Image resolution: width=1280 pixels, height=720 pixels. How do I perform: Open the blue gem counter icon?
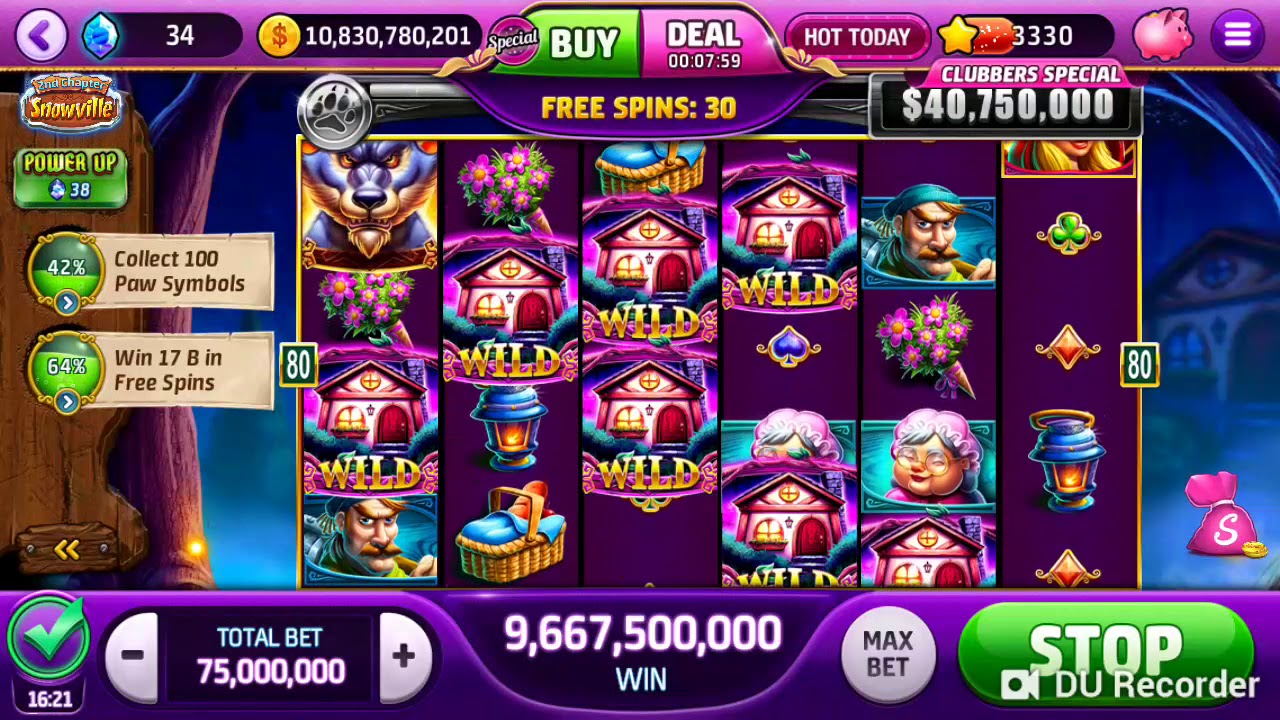point(101,36)
